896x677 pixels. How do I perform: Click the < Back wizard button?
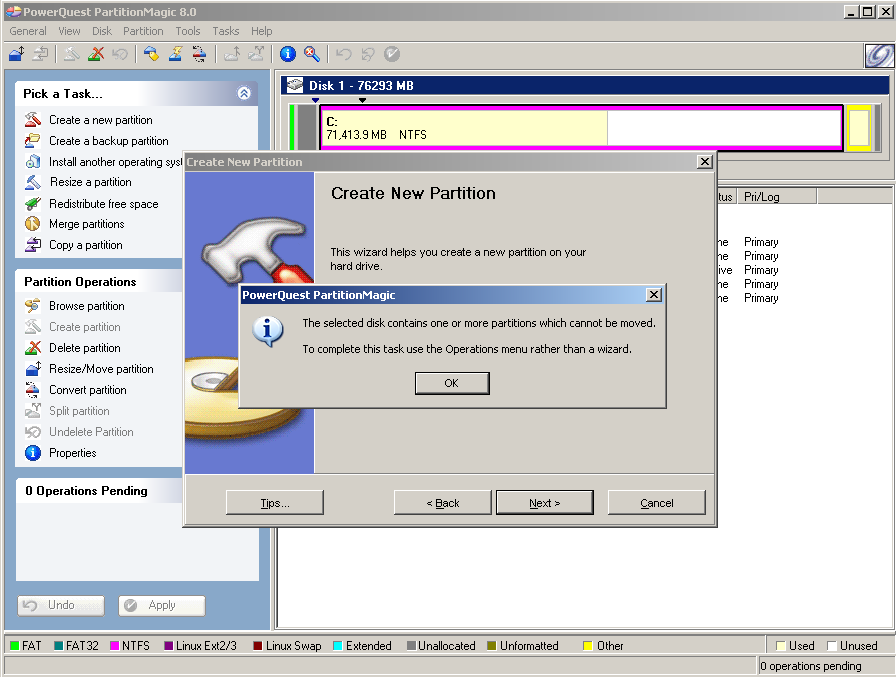coord(443,503)
